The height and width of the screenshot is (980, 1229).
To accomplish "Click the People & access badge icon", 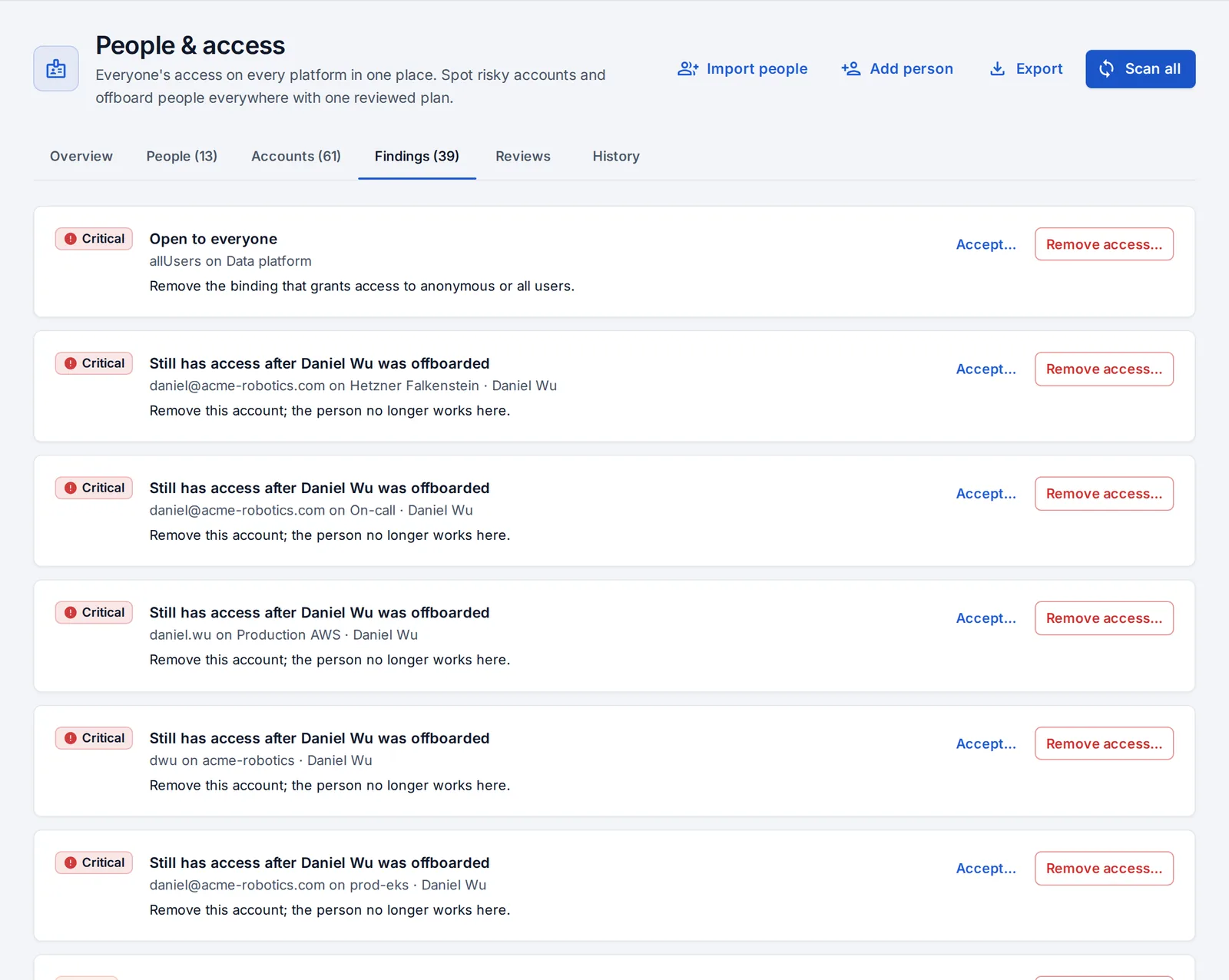I will 56,69.
